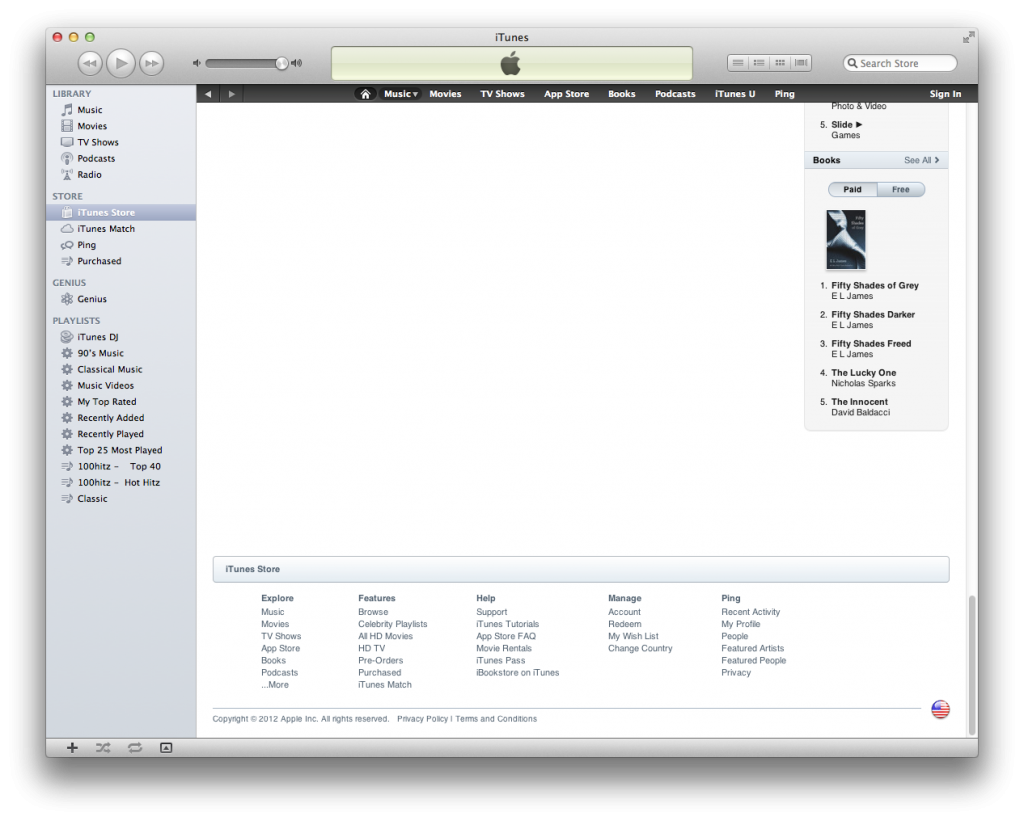The image size is (1024, 821).
Task: Switch to song list view
Action: [x=738, y=63]
